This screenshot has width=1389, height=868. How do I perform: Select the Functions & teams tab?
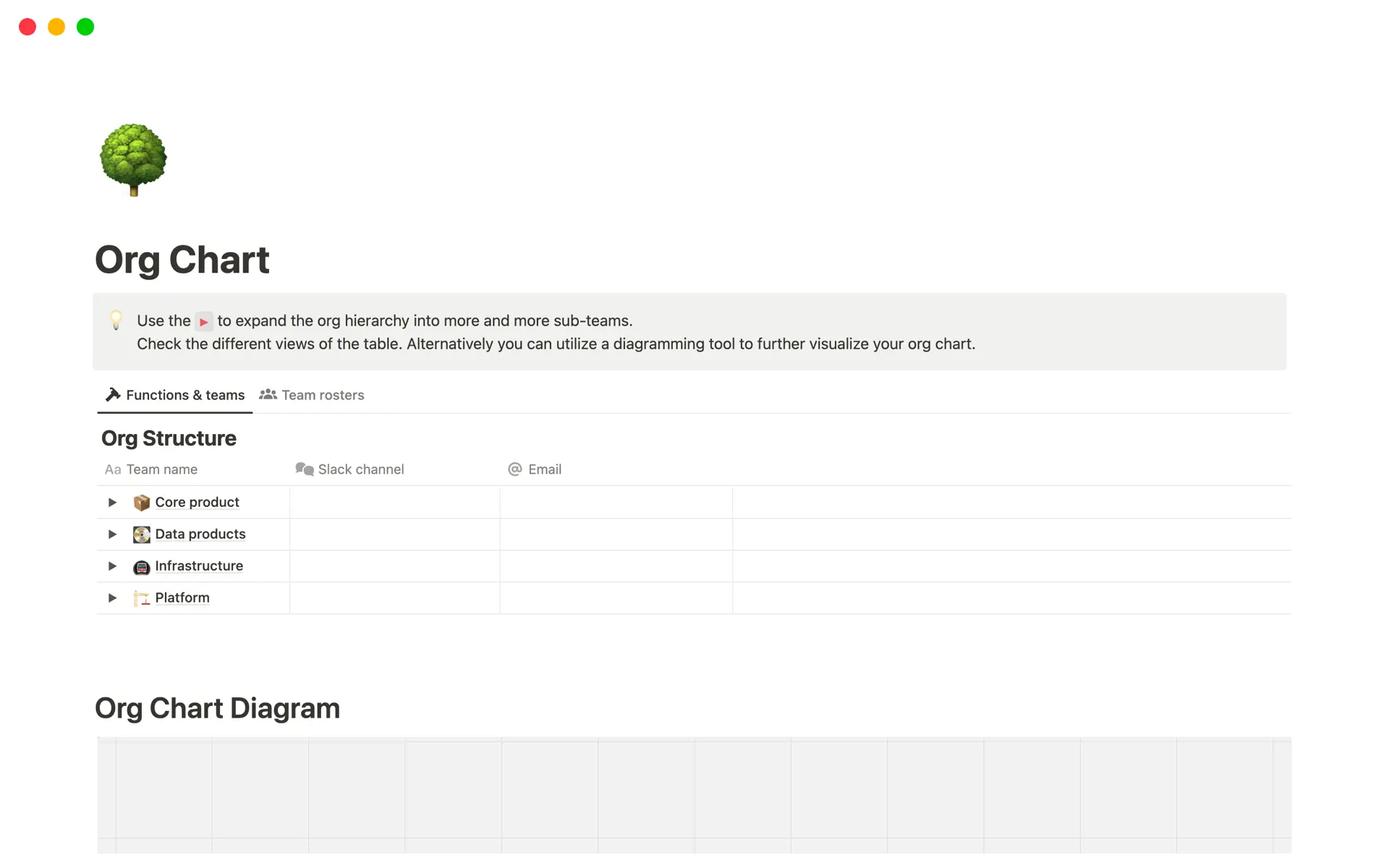(175, 395)
